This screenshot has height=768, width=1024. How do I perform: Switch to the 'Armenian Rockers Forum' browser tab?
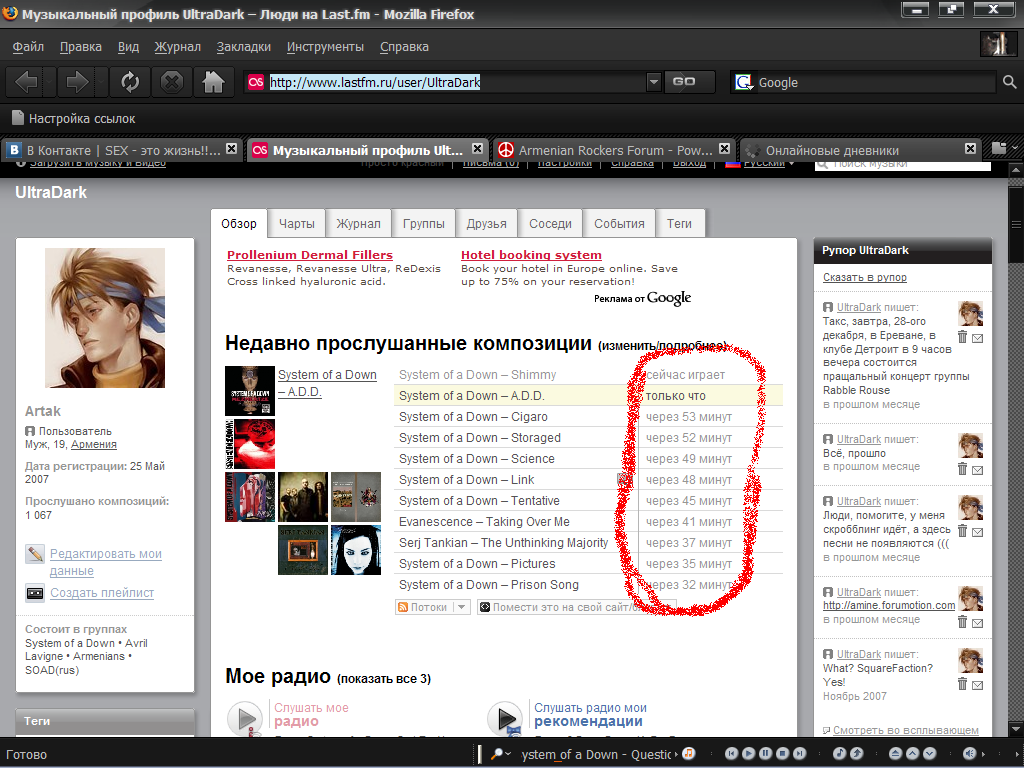tap(614, 150)
